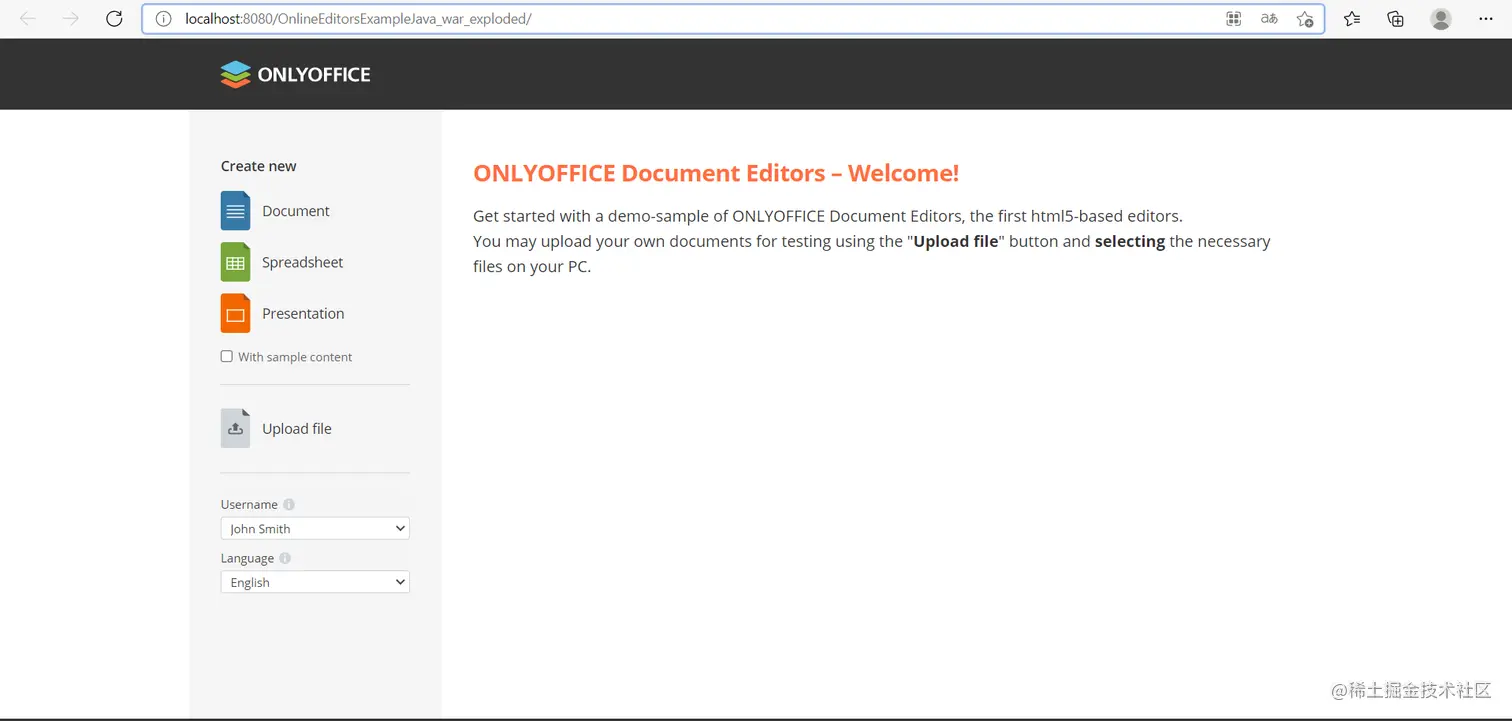Click the browser reload icon
Viewport: 1512px width, 721px height.
(113, 18)
